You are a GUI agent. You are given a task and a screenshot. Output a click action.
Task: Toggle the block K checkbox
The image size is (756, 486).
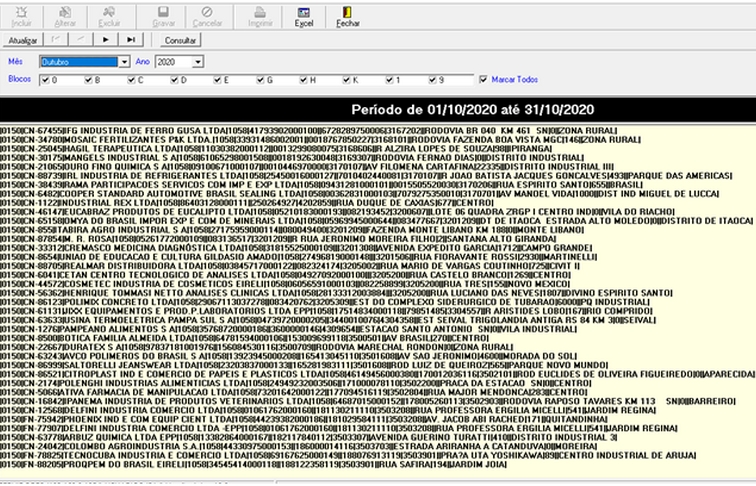(346, 80)
